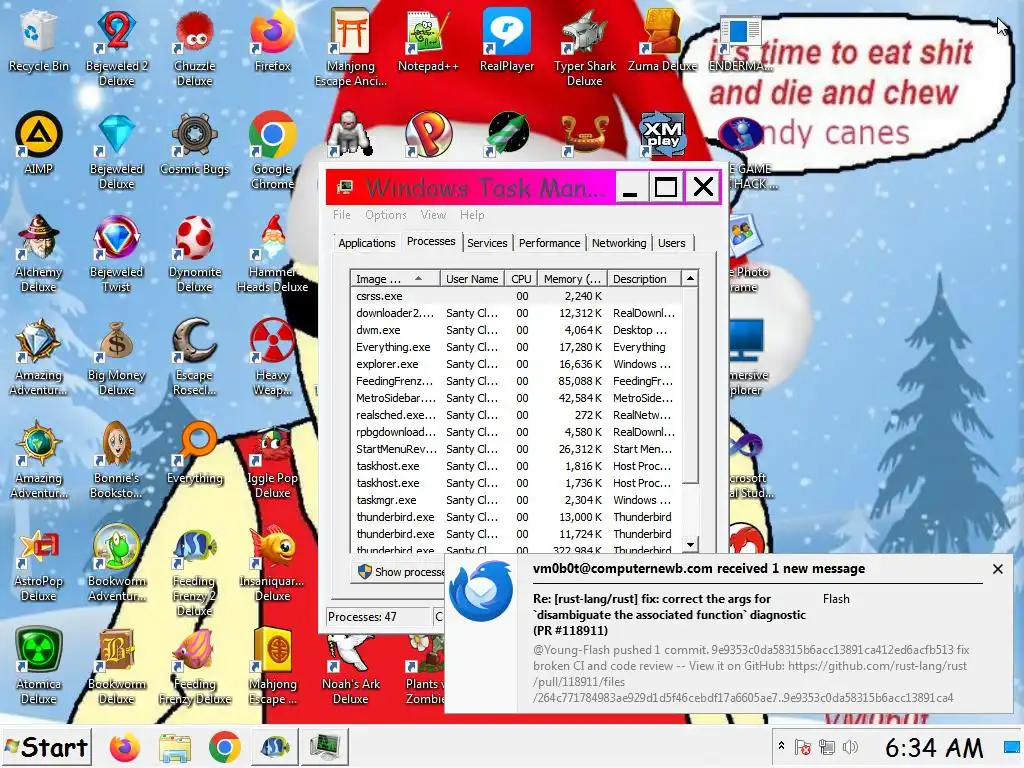The height and width of the screenshot is (768, 1024).
Task: Switch to the Services tab
Action: tap(487, 243)
